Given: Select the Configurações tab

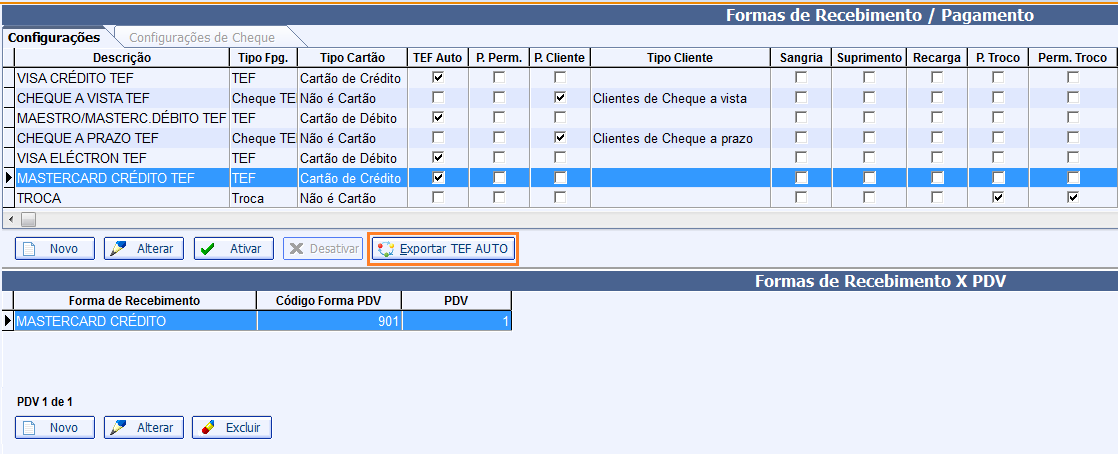Looking at the screenshot, I should tap(54, 38).
